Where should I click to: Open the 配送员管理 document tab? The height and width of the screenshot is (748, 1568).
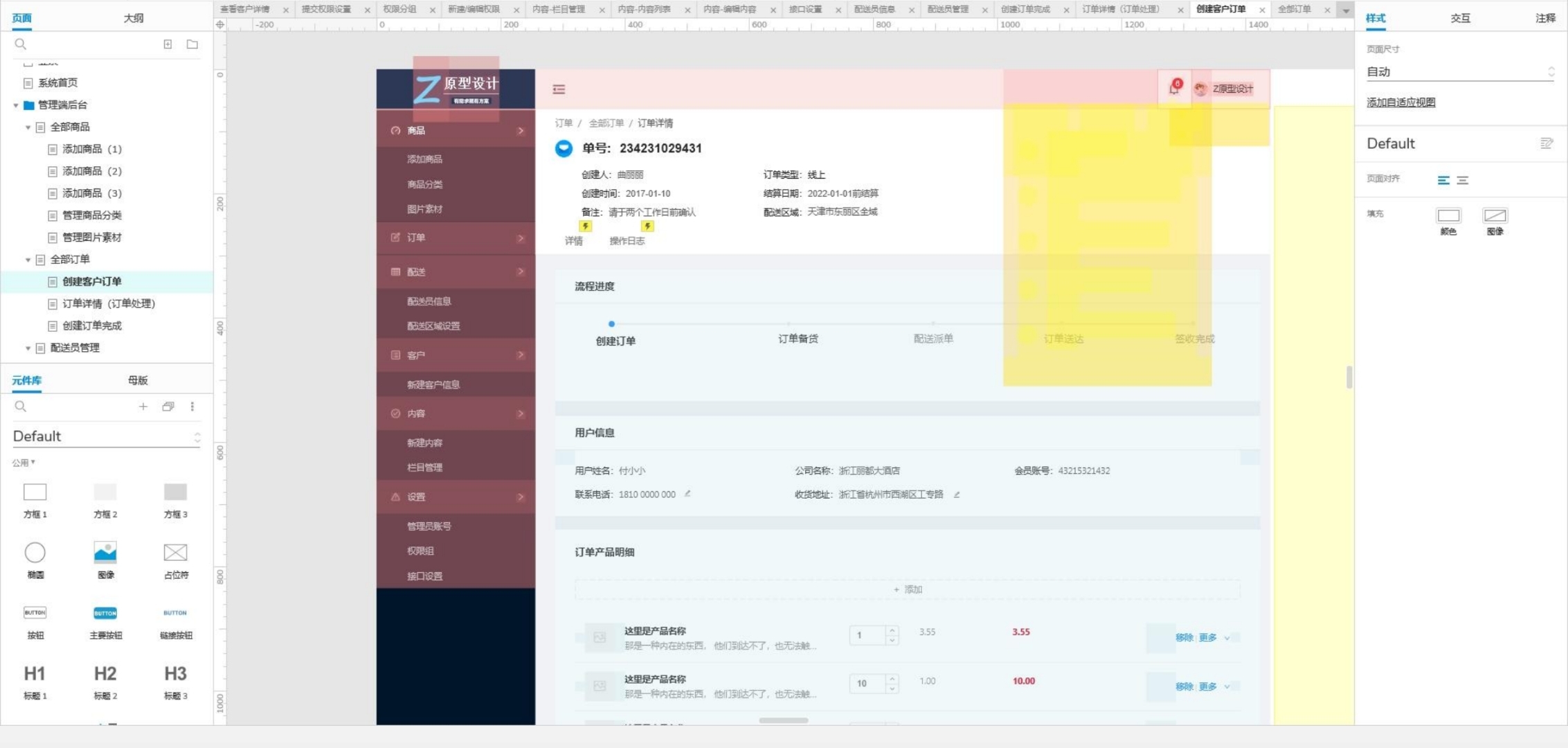pyautogui.click(x=948, y=10)
